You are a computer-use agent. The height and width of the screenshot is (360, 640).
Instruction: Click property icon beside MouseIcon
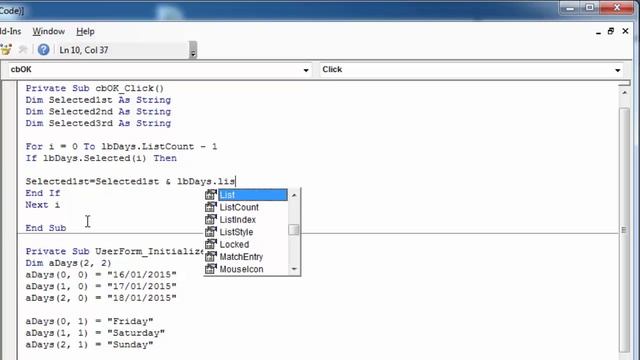(x=211, y=269)
